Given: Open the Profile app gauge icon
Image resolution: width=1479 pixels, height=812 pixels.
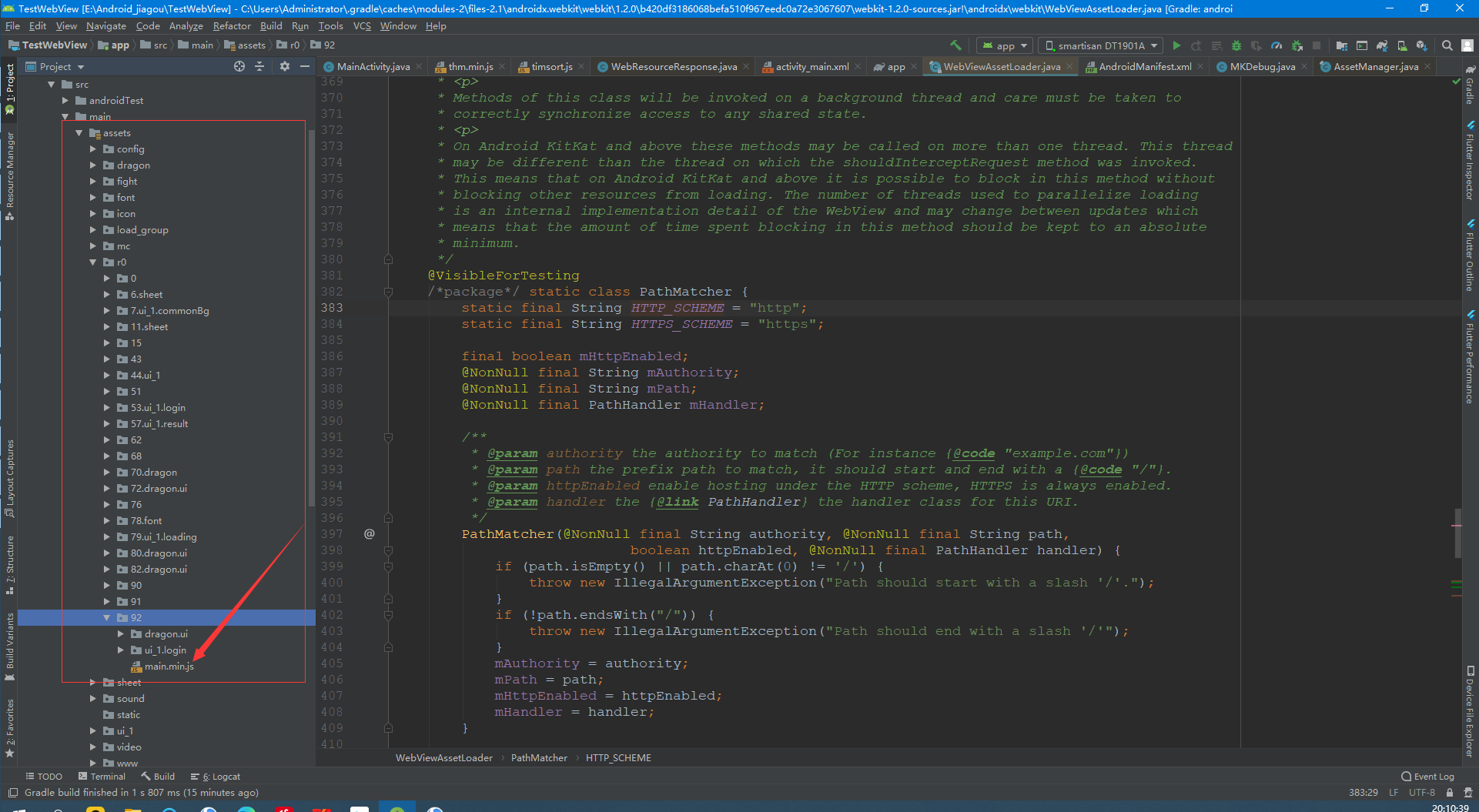Looking at the screenshot, I should [x=1277, y=45].
